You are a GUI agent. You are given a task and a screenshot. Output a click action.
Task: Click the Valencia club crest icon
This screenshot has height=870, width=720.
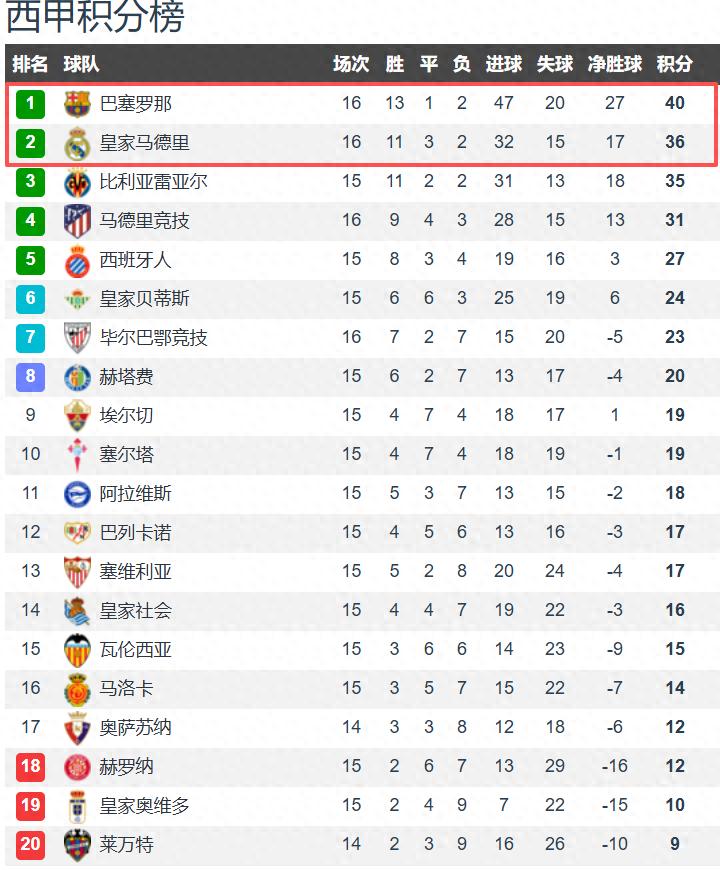77,649
